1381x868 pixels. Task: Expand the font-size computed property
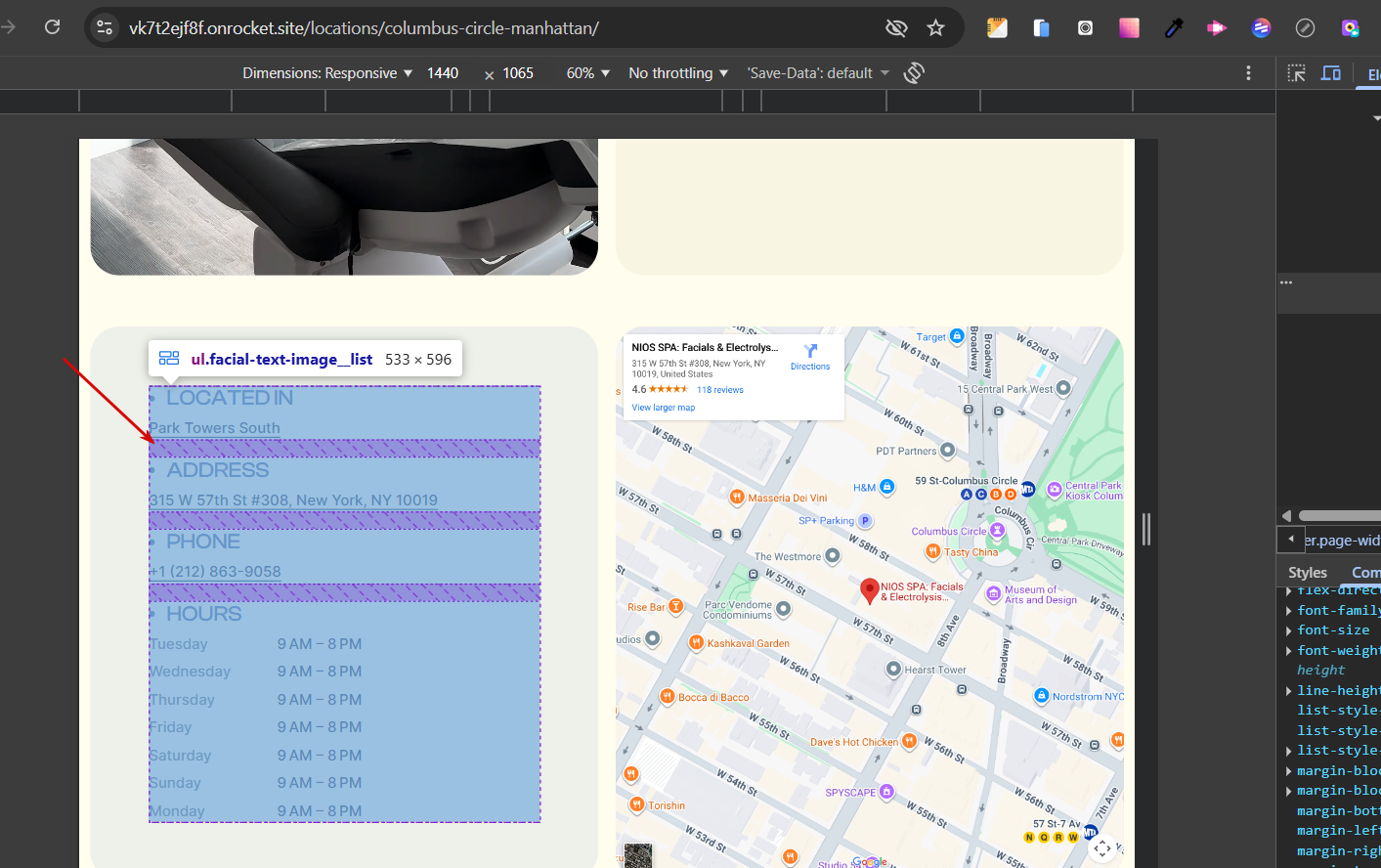[x=1289, y=630]
